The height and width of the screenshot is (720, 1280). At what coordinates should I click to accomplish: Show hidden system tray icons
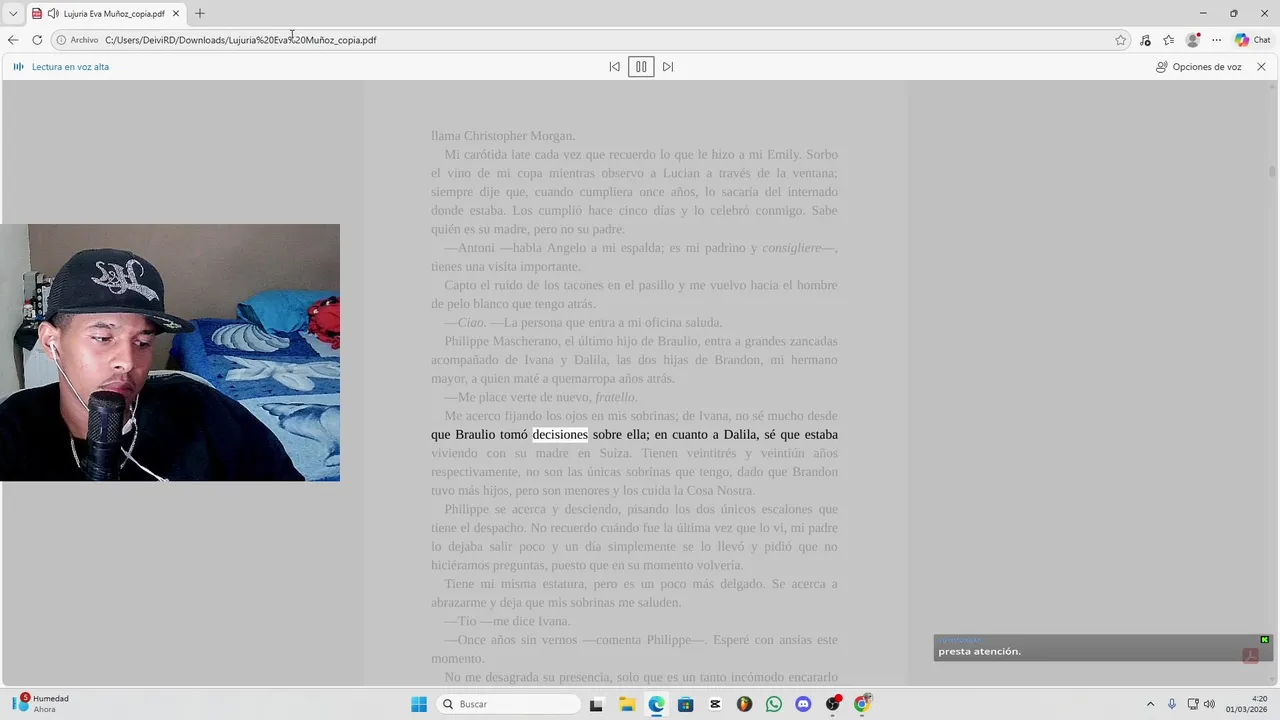[1150, 704]
